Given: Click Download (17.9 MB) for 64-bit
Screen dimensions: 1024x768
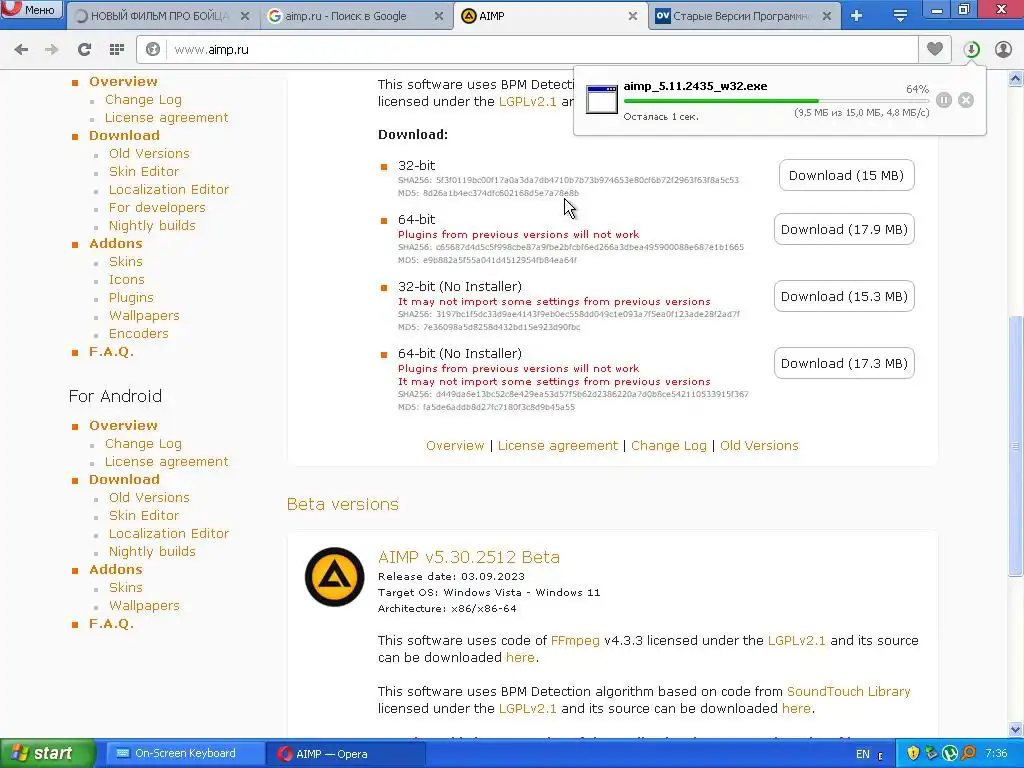Looking at the screenshot, I should click(x=844, y=229).
